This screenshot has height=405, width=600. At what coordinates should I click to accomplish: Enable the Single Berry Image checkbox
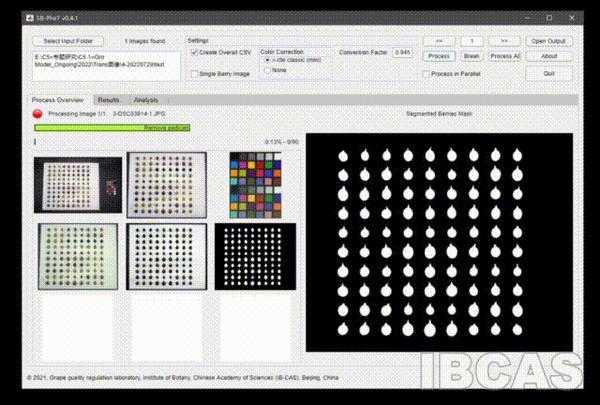click(x=195, y=74)
